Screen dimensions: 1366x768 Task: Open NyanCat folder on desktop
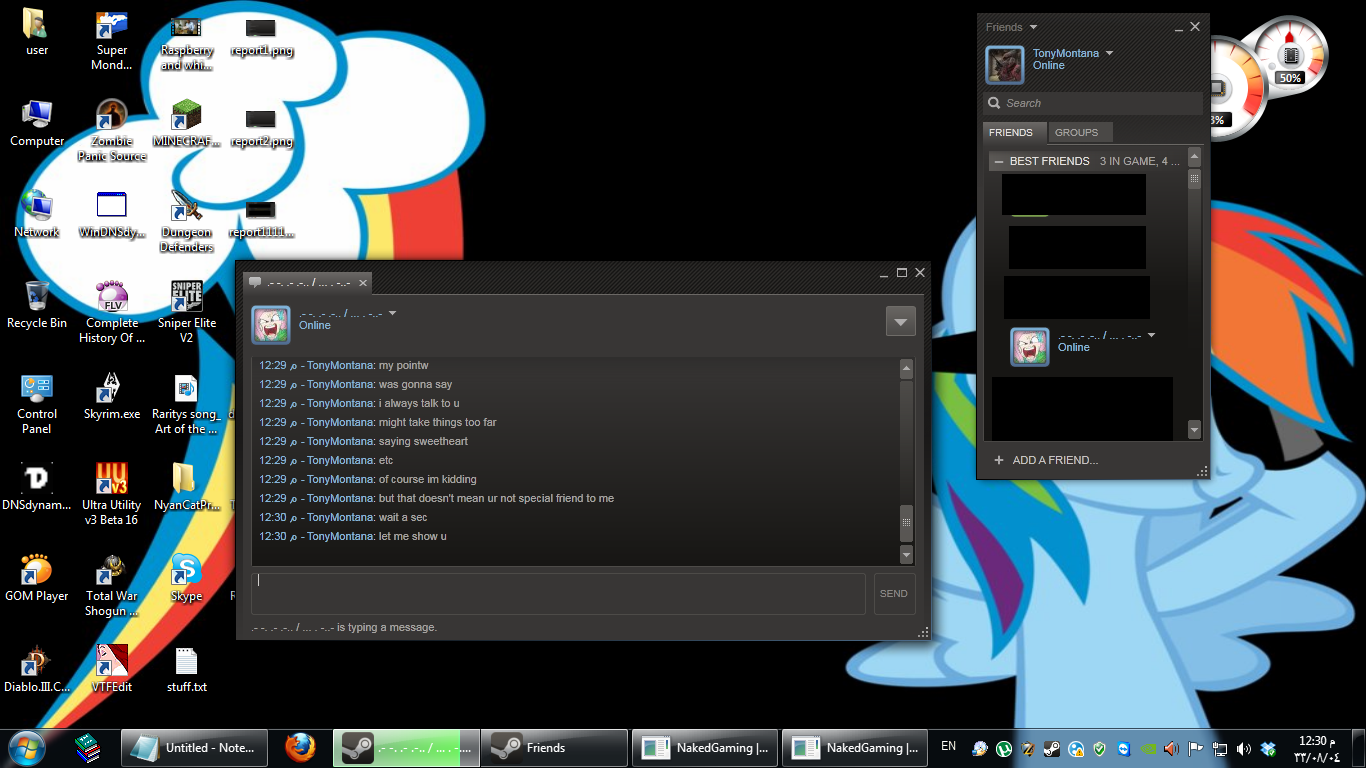click(x=186, y=486)
